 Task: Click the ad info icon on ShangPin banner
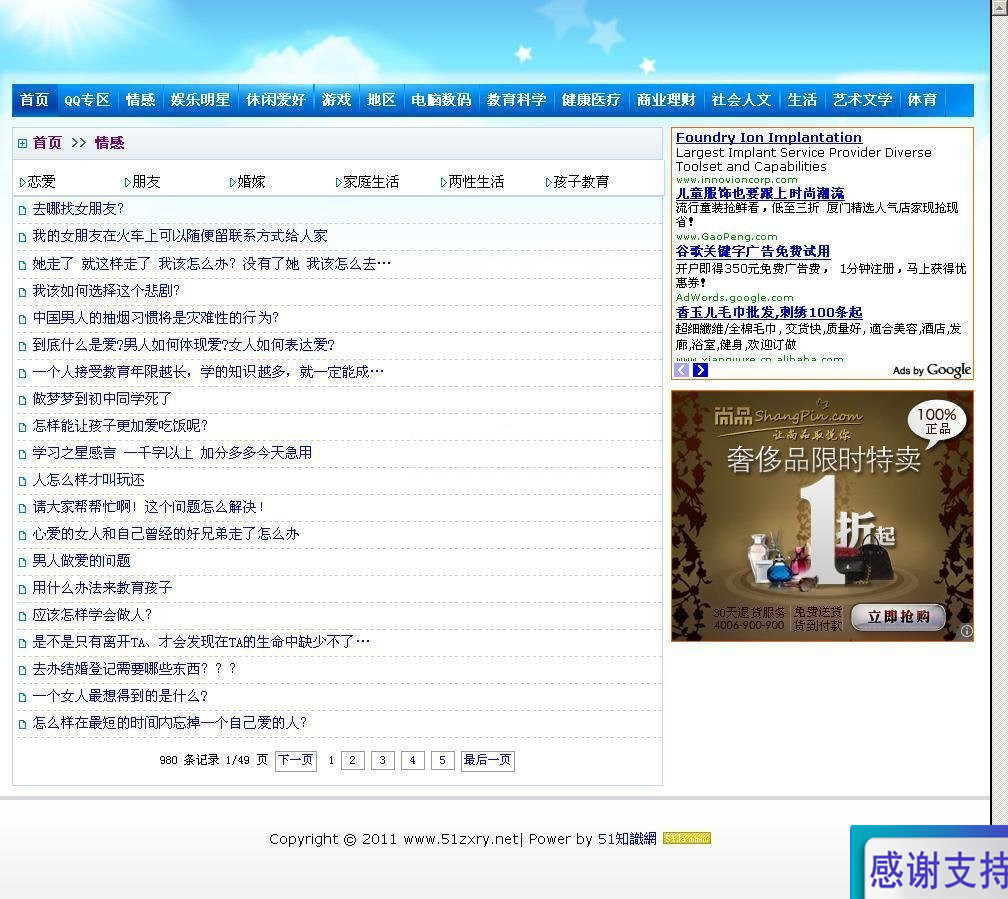point(966,631)
